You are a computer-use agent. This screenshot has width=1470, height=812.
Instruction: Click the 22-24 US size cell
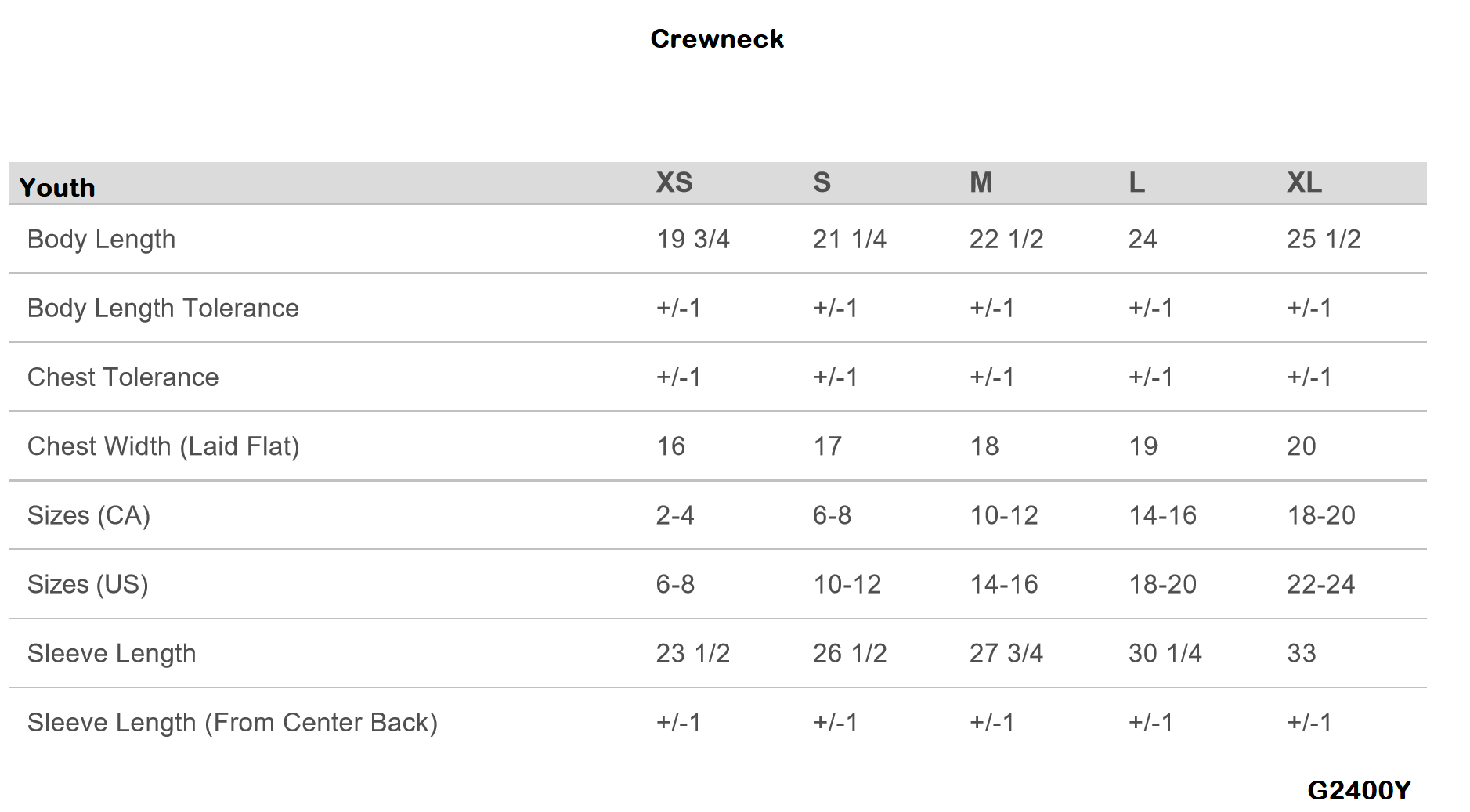1320,584
